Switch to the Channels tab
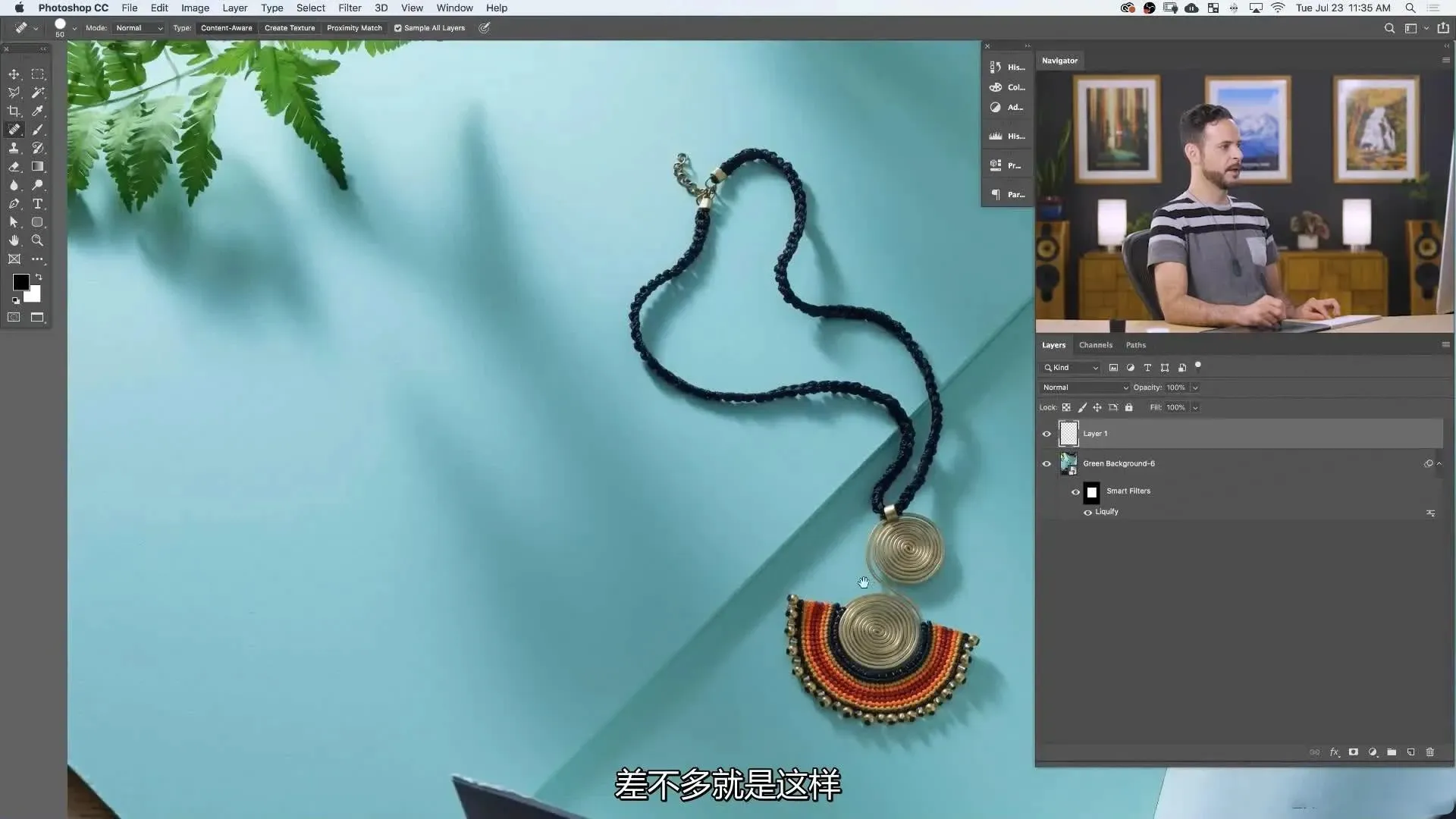The height and width of the screenshot is (819, 1456). 1095,345
